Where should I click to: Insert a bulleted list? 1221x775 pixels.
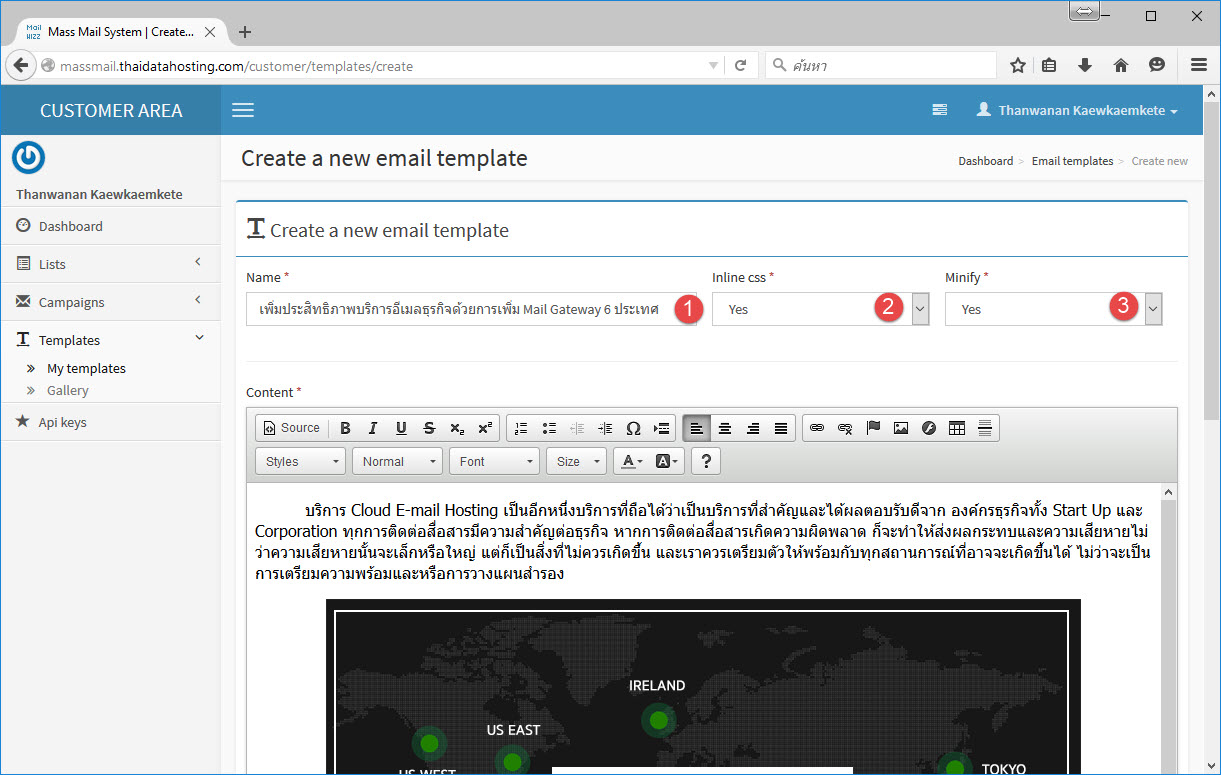549,428
